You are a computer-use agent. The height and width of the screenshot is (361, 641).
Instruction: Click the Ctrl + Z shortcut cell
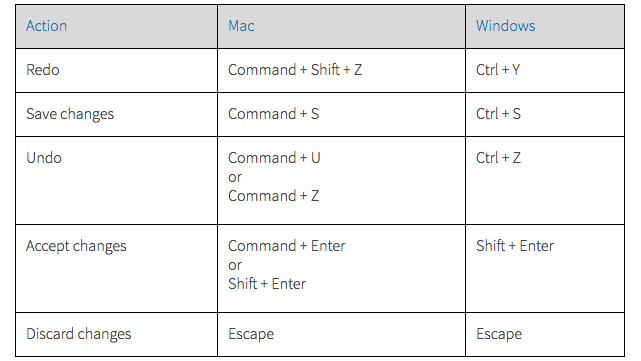tap(498, 158)
